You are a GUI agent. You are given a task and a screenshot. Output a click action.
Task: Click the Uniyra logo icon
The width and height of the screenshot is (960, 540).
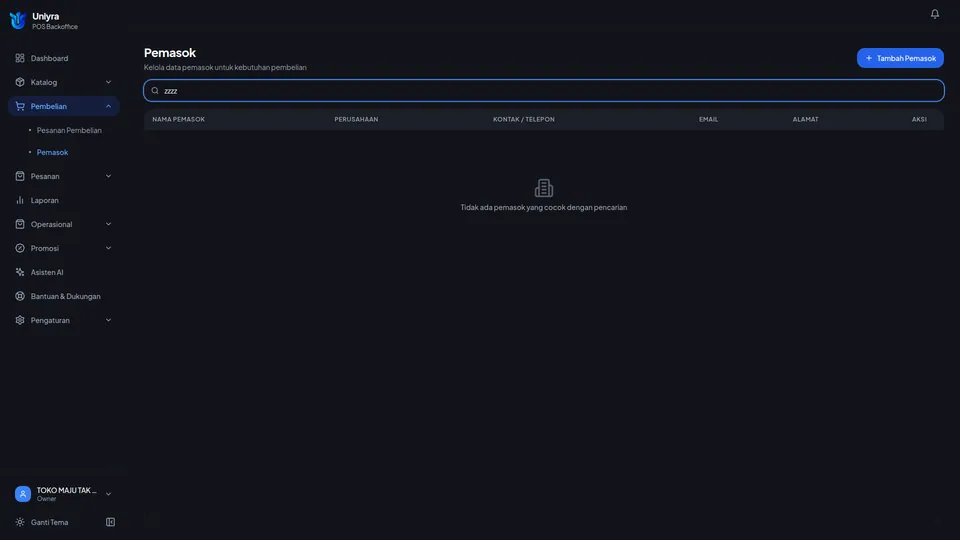(x=18, y=20)
